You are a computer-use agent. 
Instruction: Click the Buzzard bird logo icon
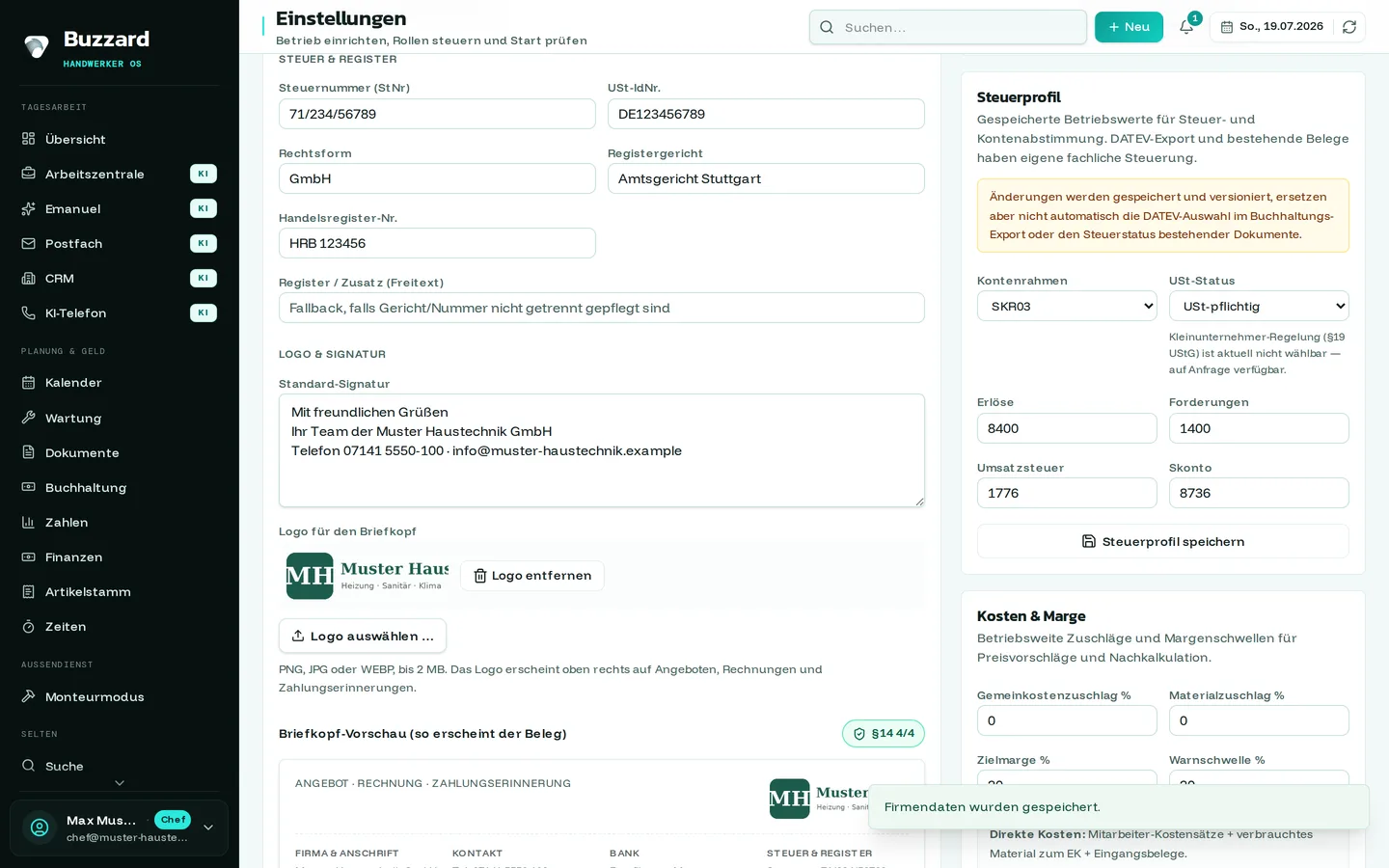[x=37, y=46]
